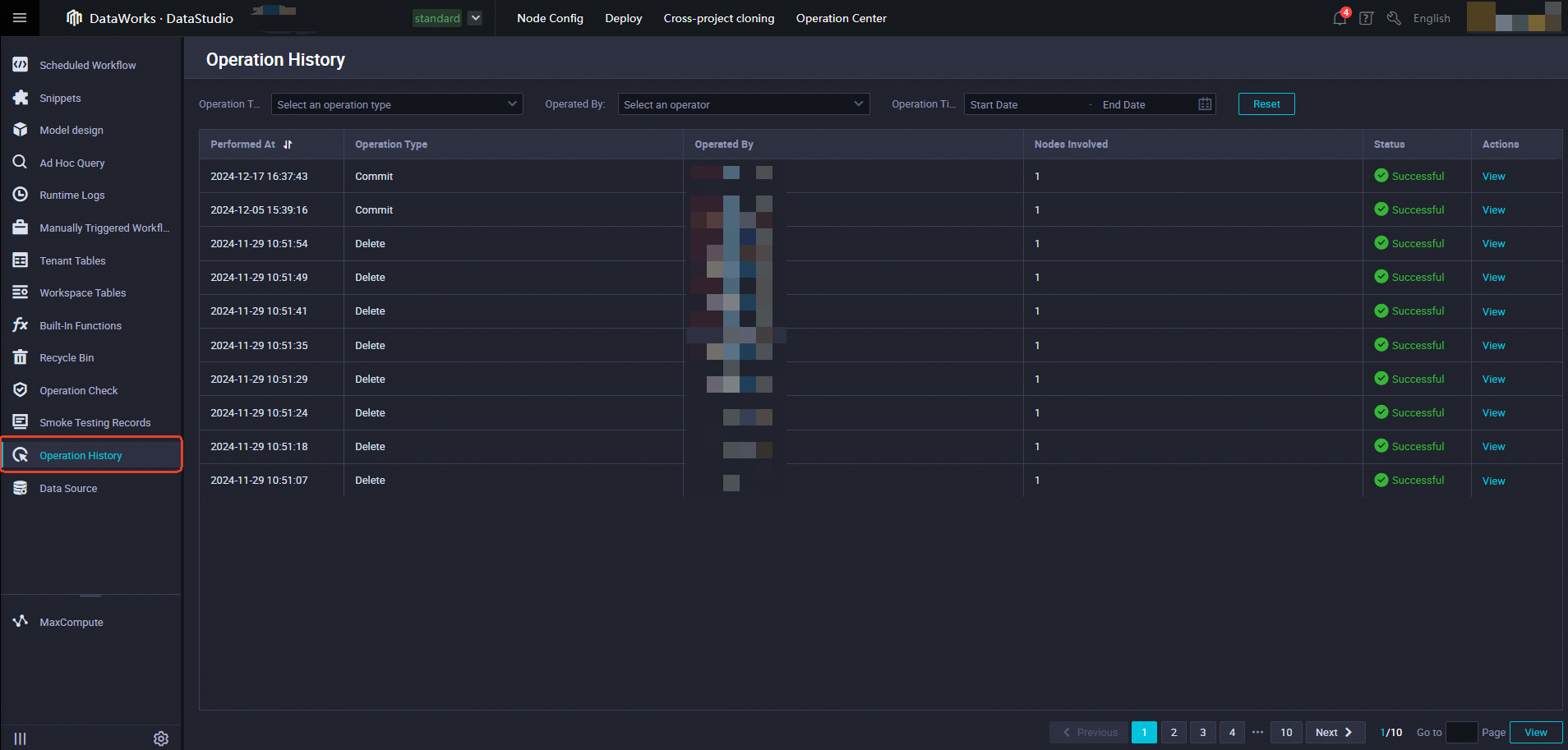This screenshot has height=750, width=1568.
Task: Open the workspace mode dropdown arrow
Action: coord(475,18)
